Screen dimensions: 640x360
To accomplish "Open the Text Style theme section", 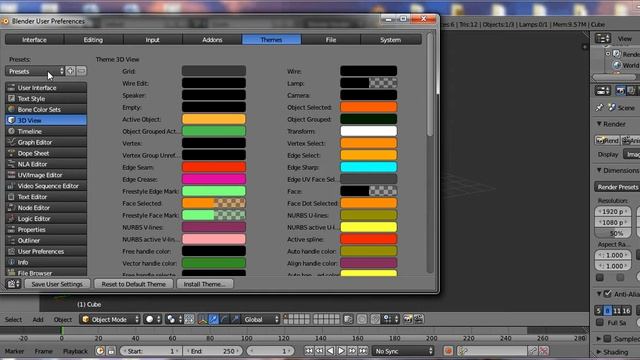I will pyautogui.click(x=46, y=99).
